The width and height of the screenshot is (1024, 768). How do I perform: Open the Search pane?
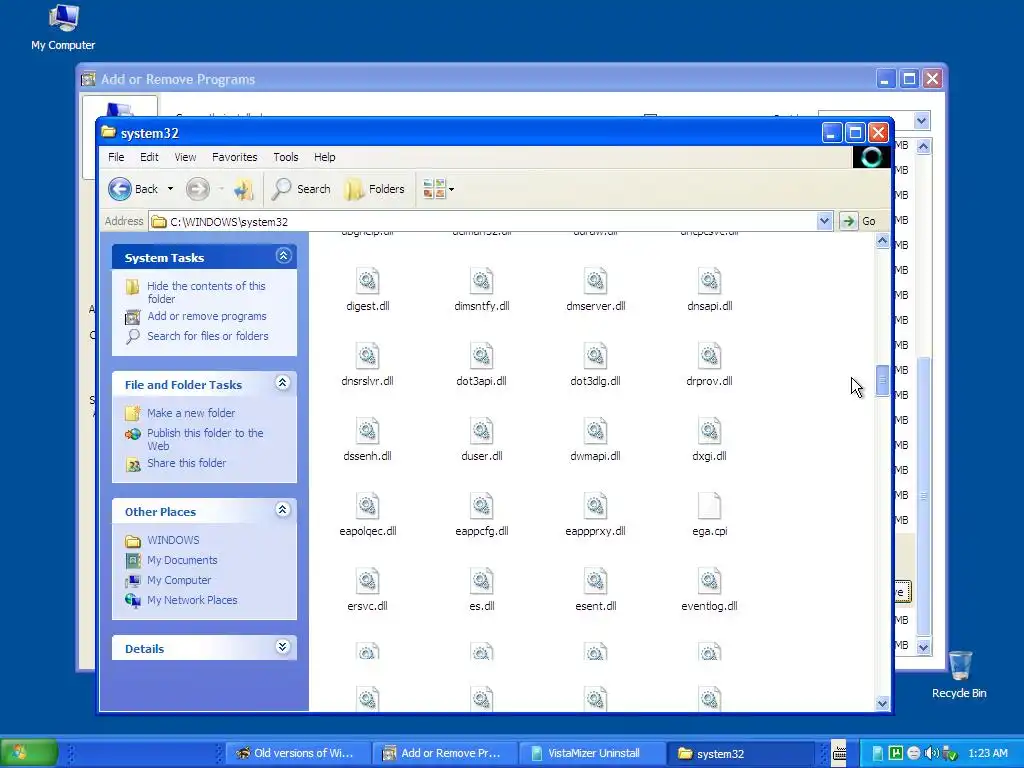pos(301,189)
